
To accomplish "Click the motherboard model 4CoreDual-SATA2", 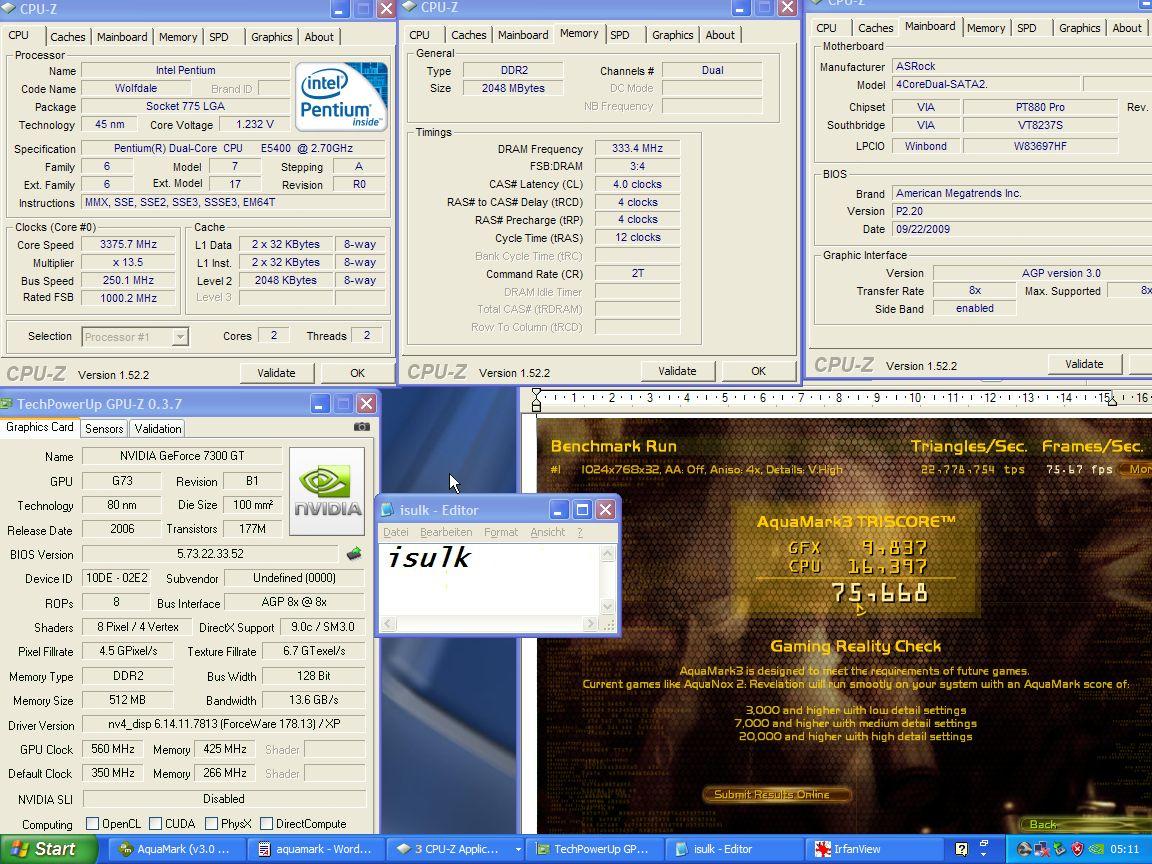I will click(x=986, y=84).
